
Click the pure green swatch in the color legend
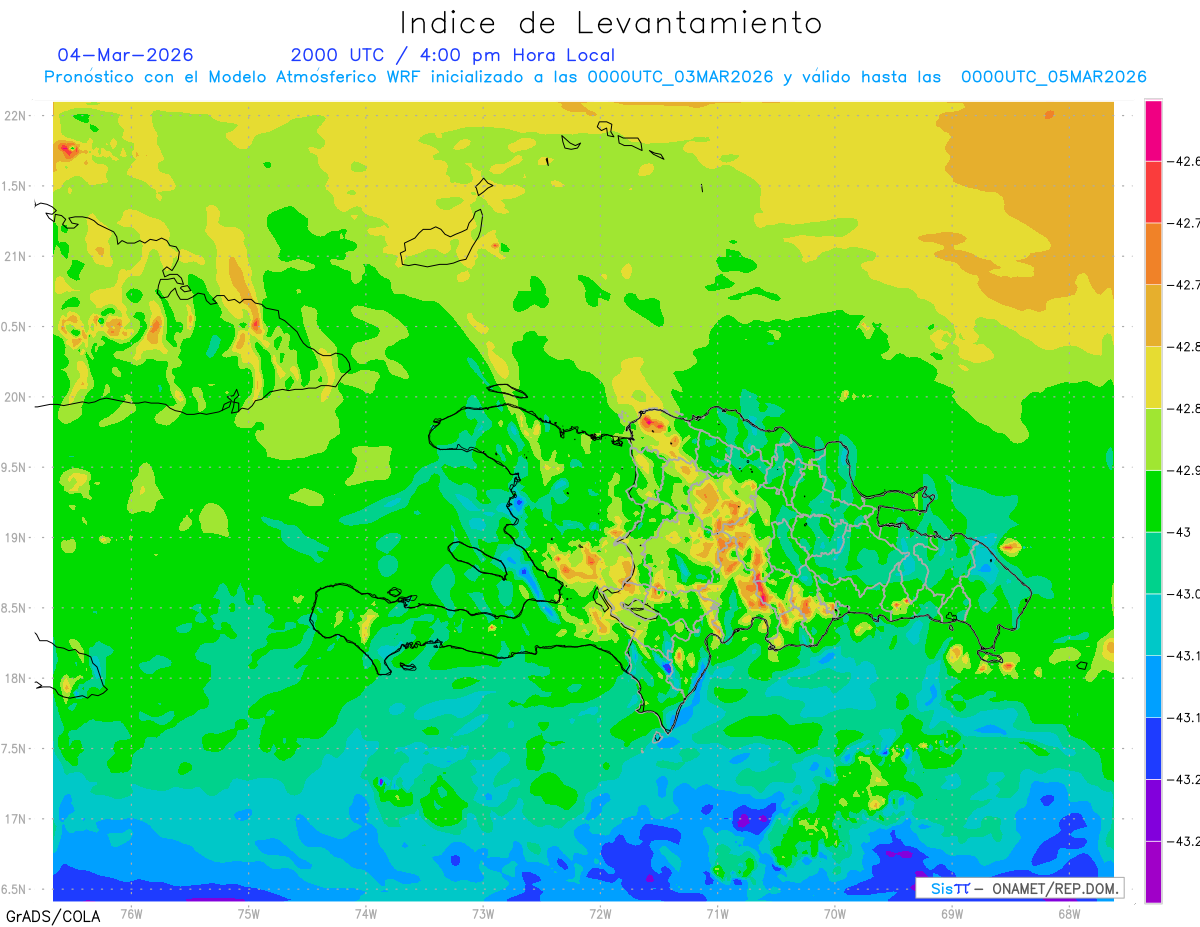click(x=1153, y=500)
